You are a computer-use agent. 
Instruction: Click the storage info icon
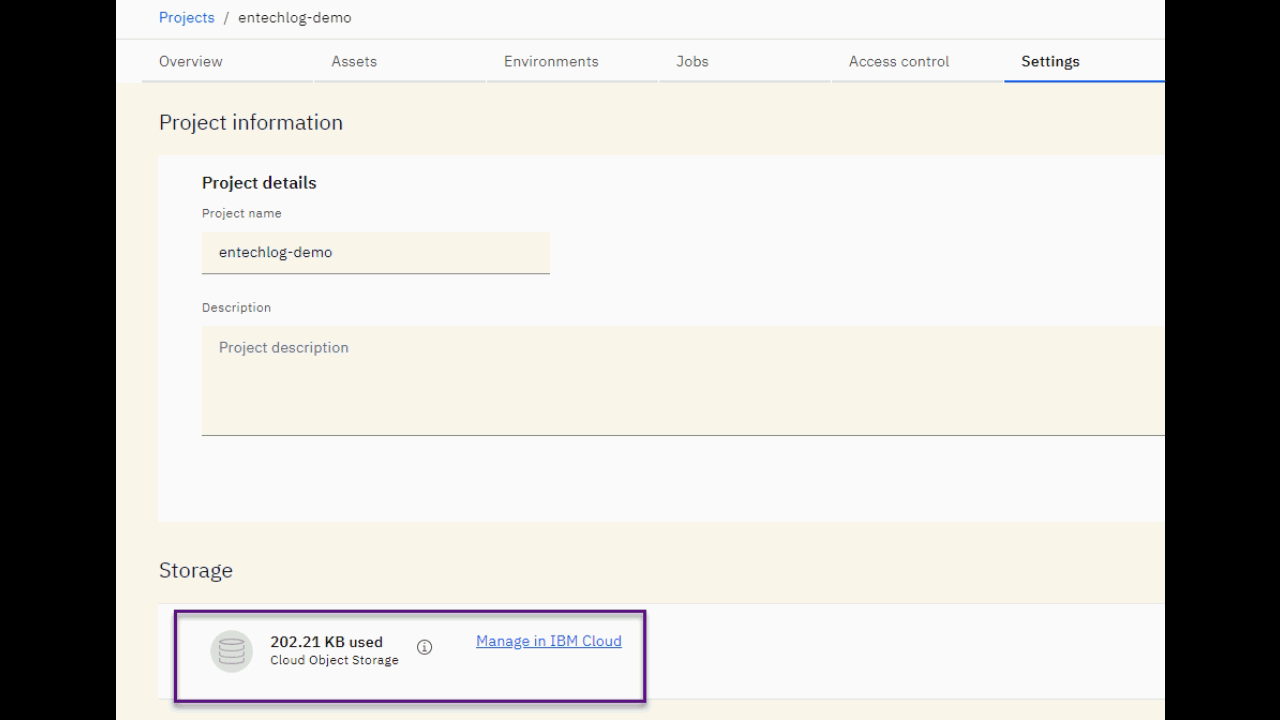point(424,648)
